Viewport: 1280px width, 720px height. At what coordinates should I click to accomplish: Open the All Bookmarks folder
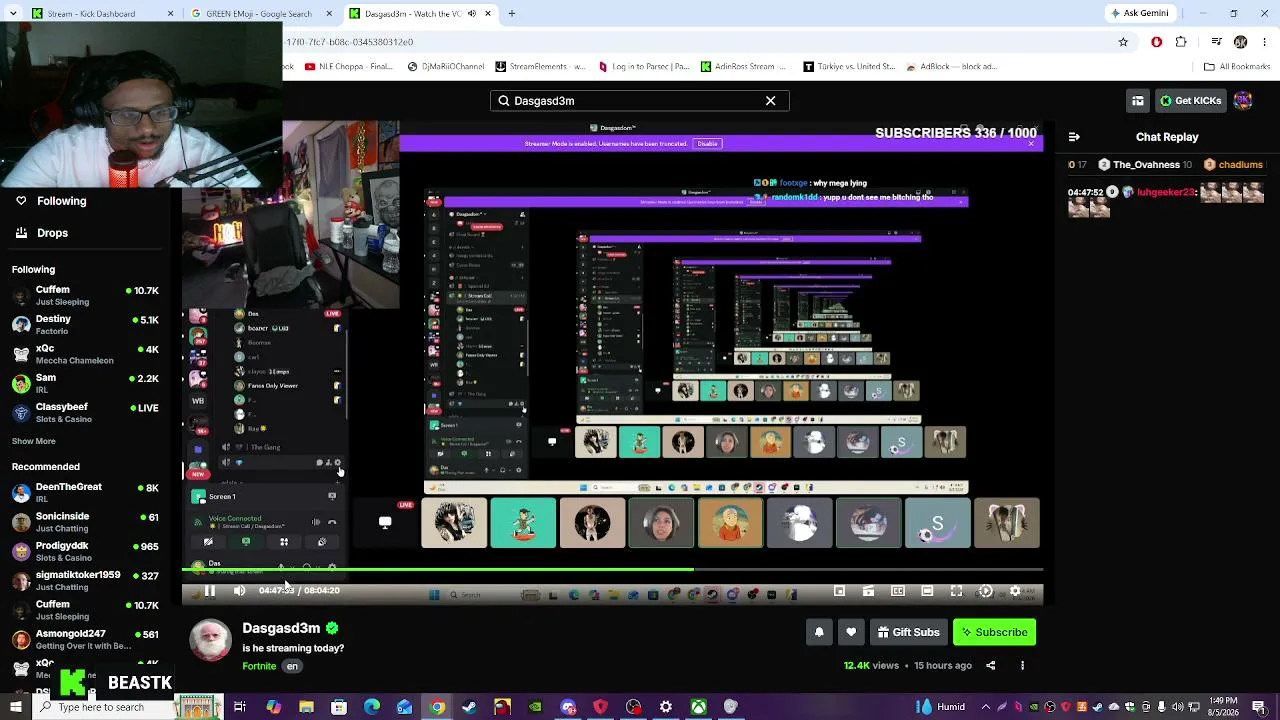point(1237,67)
